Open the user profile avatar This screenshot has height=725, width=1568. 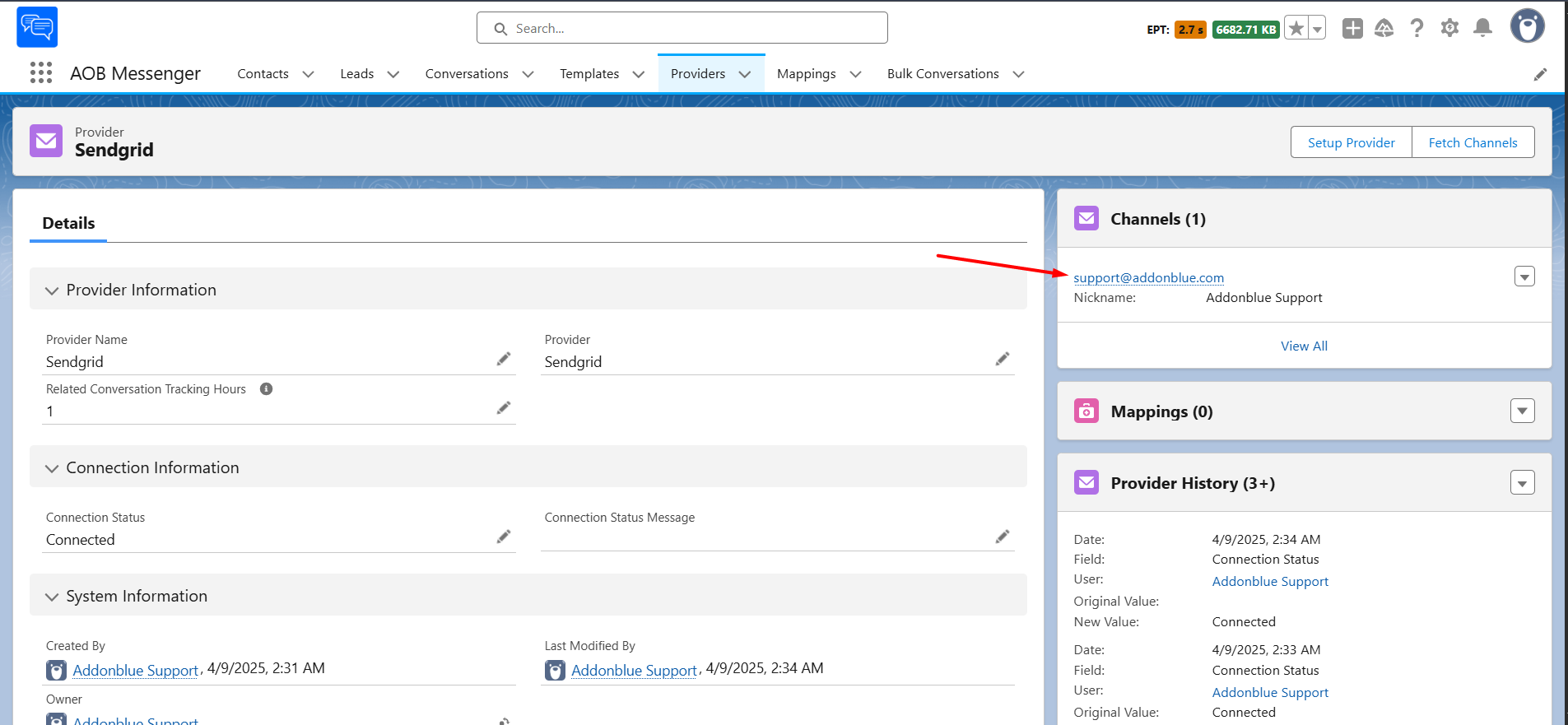coord(1527,26)
